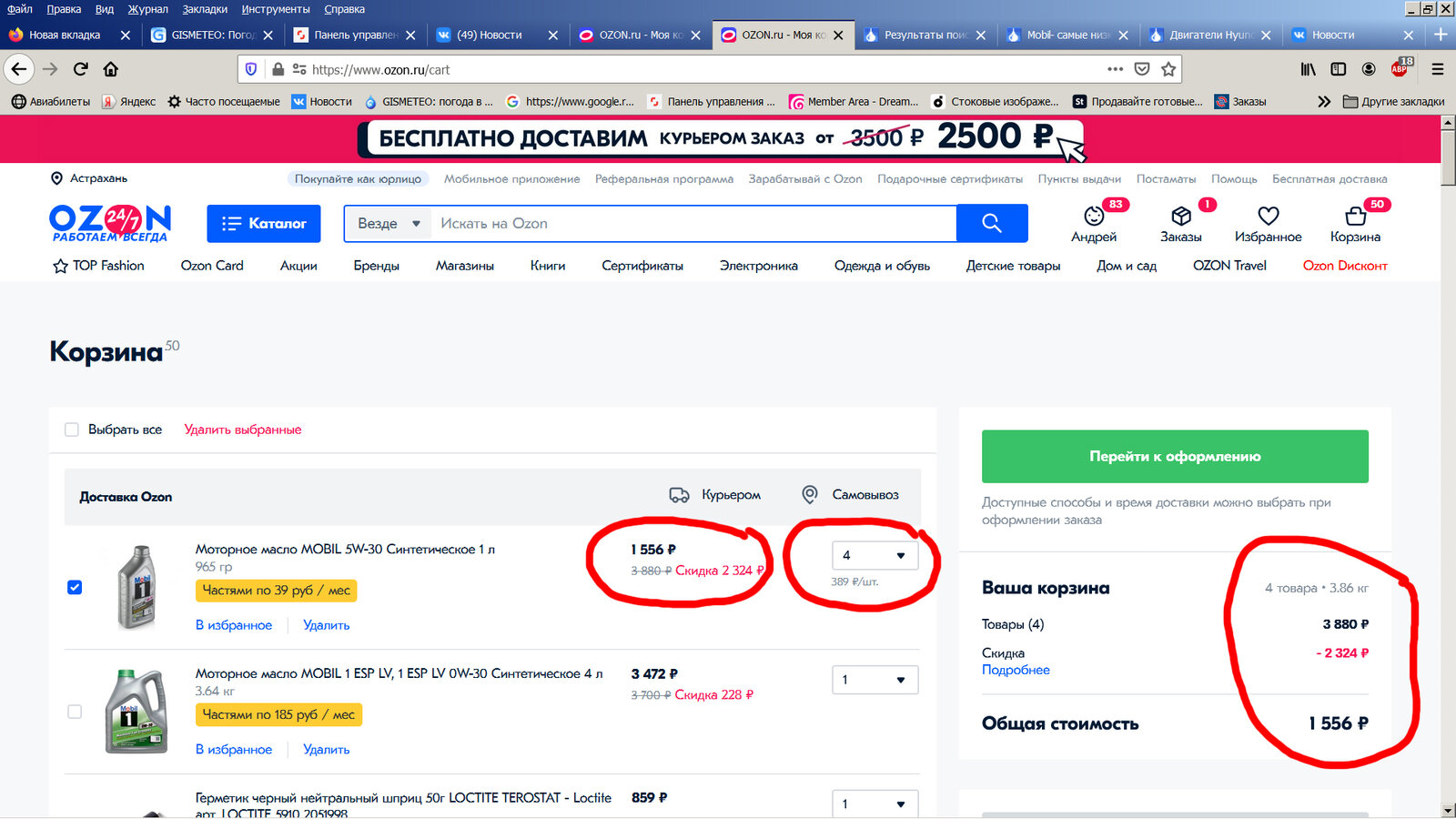Click the Ozon search magnifier button
Screen dimensions: 1456x819
tap(992, 223)
